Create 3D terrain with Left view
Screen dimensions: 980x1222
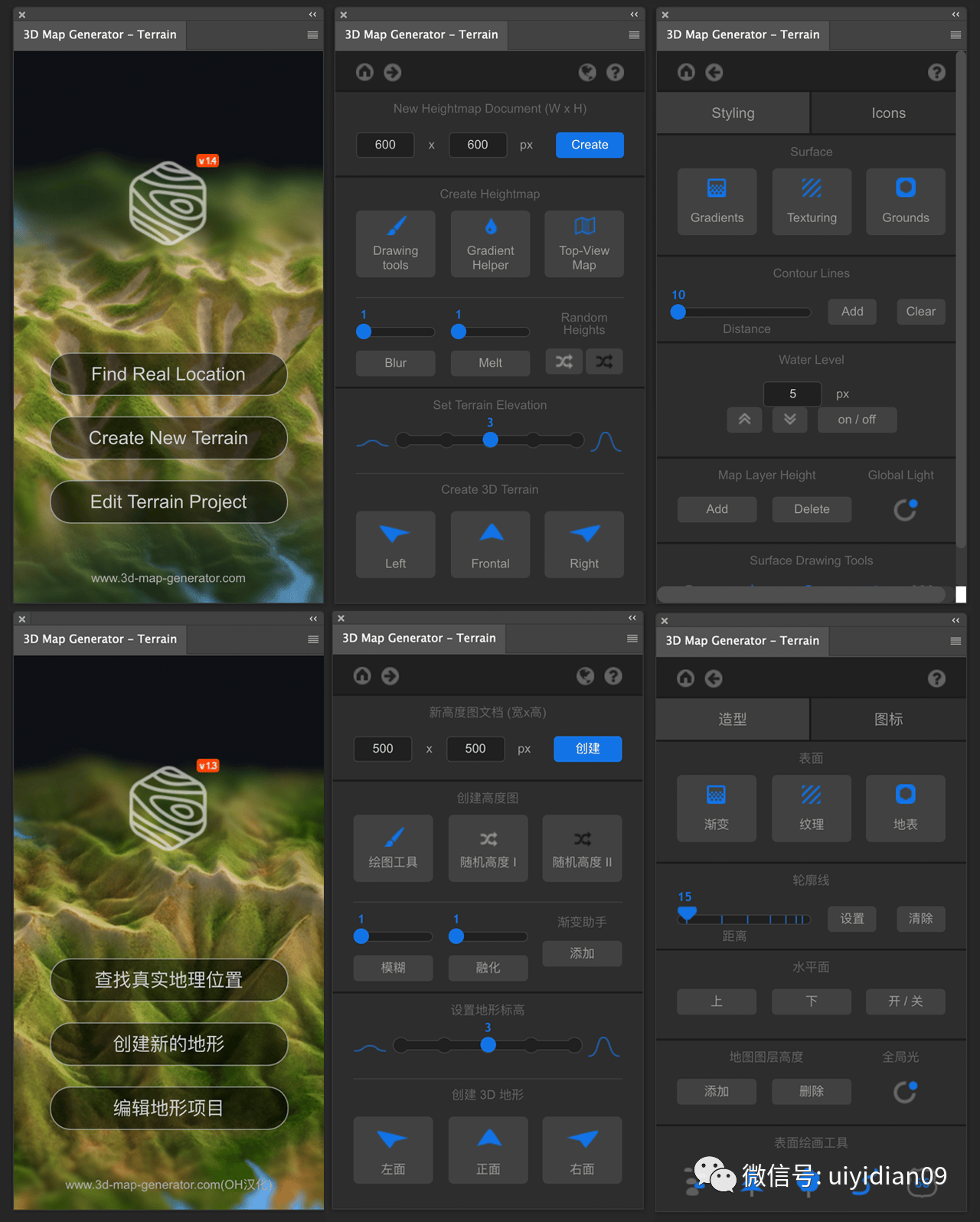point(396,544)
